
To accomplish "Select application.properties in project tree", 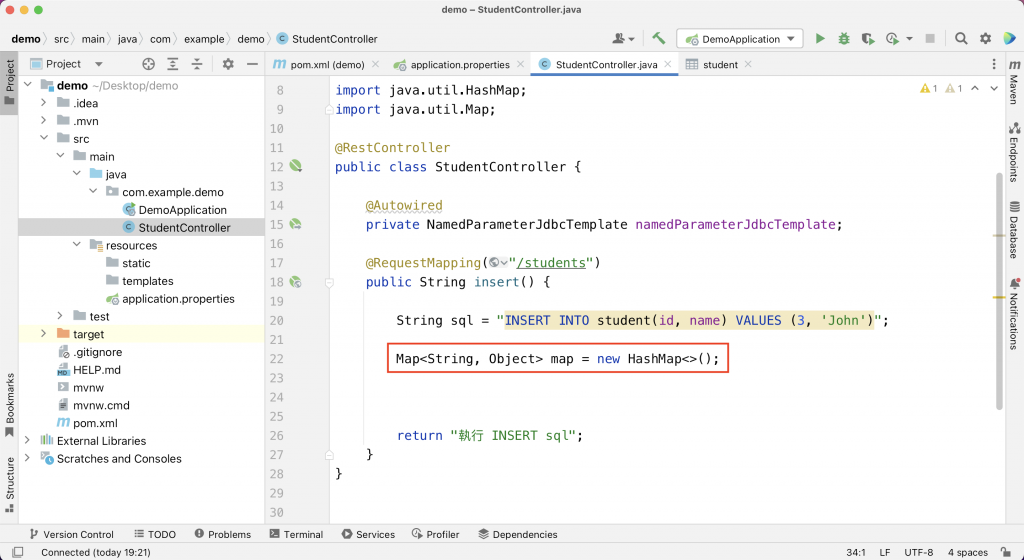I will click(178, 298).
